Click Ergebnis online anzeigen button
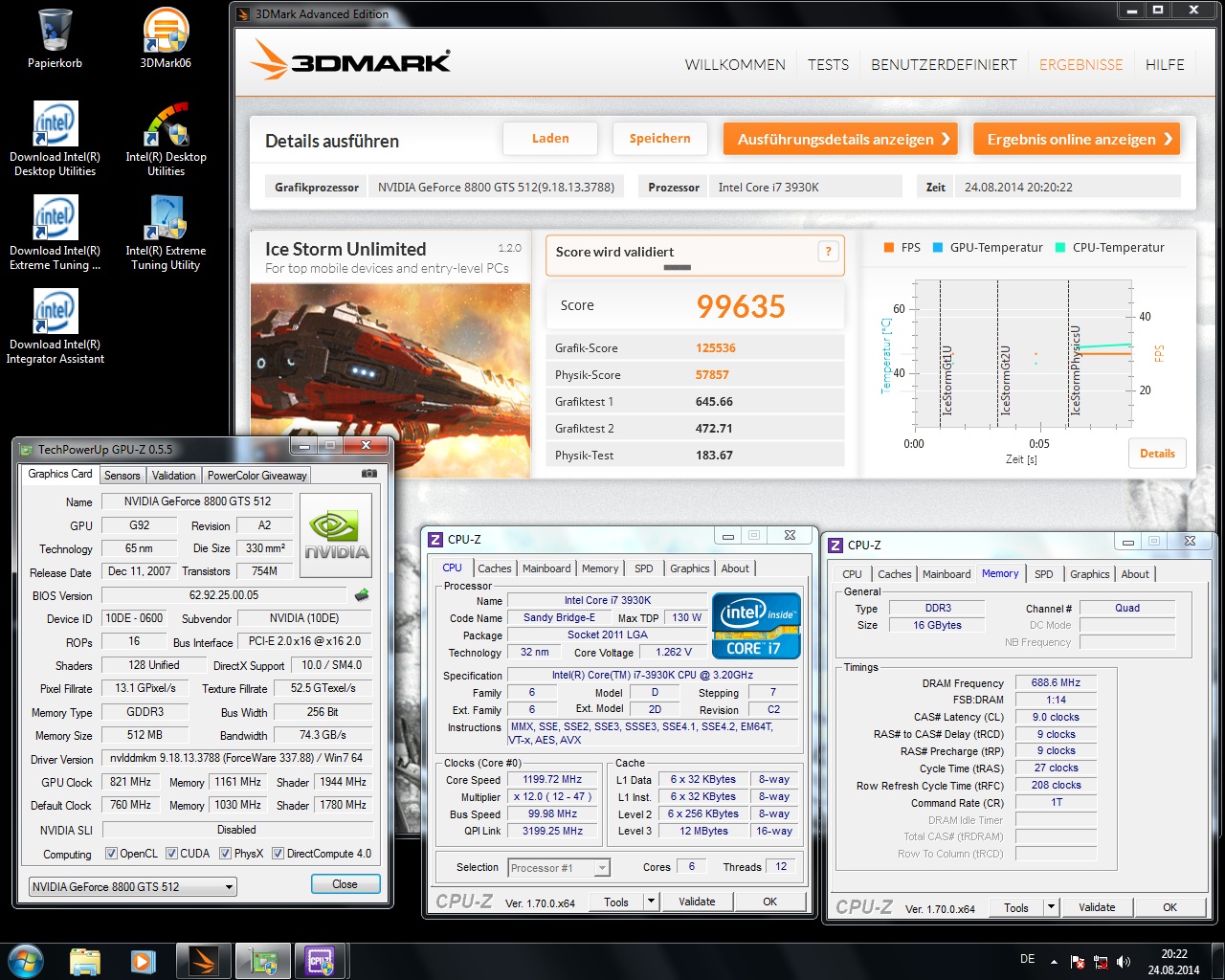The height and width of the screenshot is (980, 1225). [x=1077, y=139]
